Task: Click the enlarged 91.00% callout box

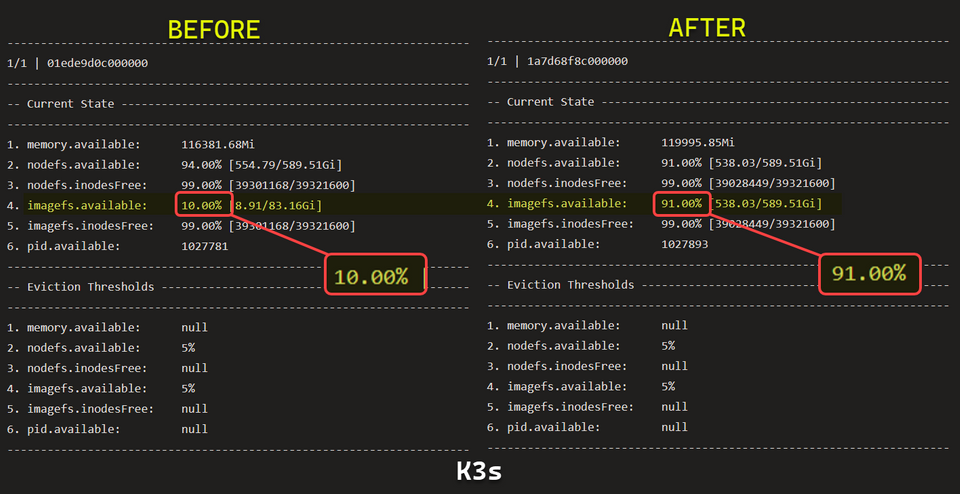Action: 870,274
